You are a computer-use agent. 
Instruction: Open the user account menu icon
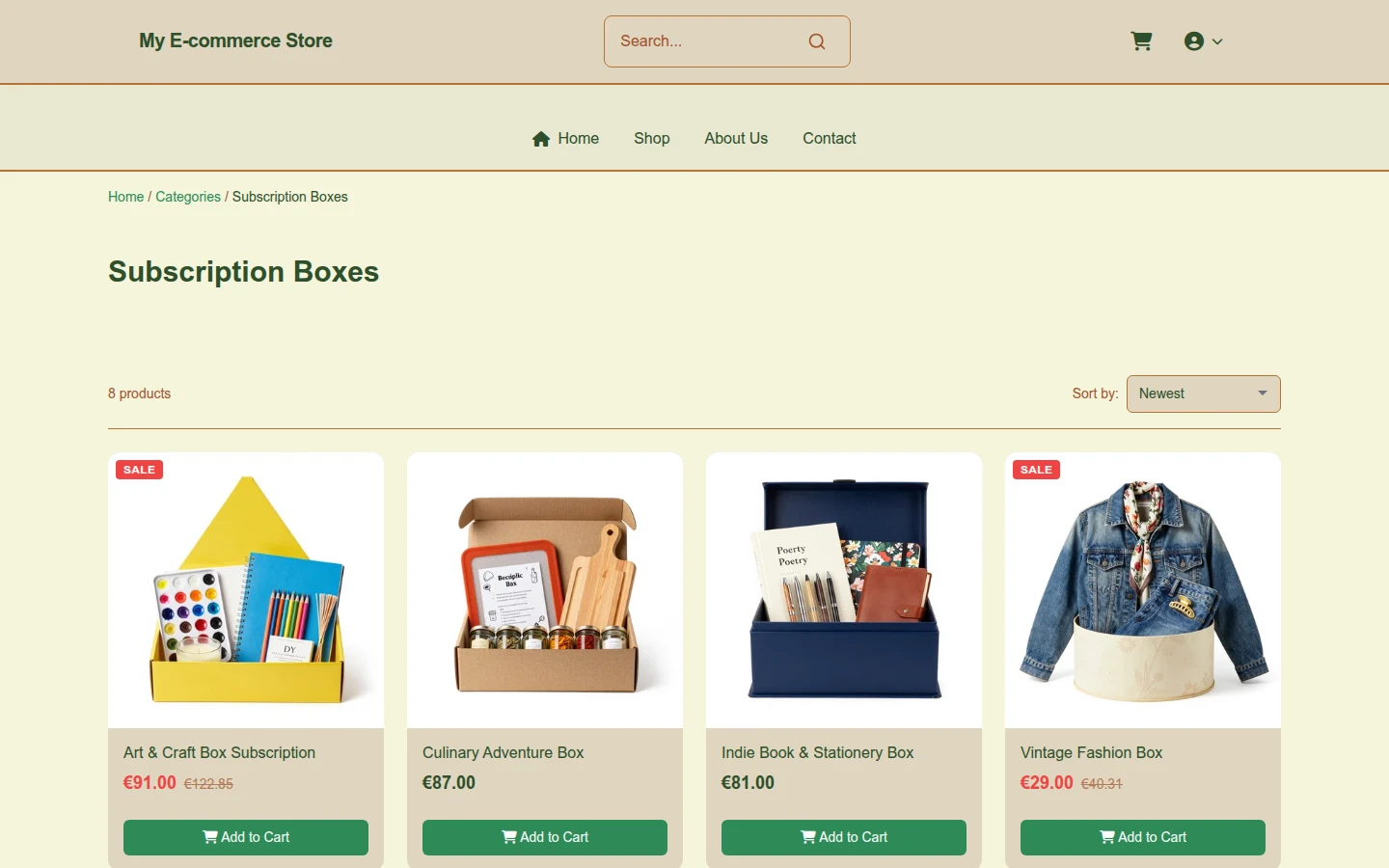[1194, 41]
